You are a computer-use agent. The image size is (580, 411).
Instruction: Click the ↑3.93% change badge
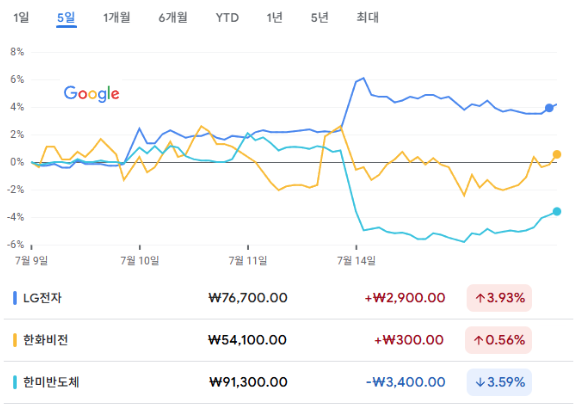pyautogui.click(x=499, y=298)
